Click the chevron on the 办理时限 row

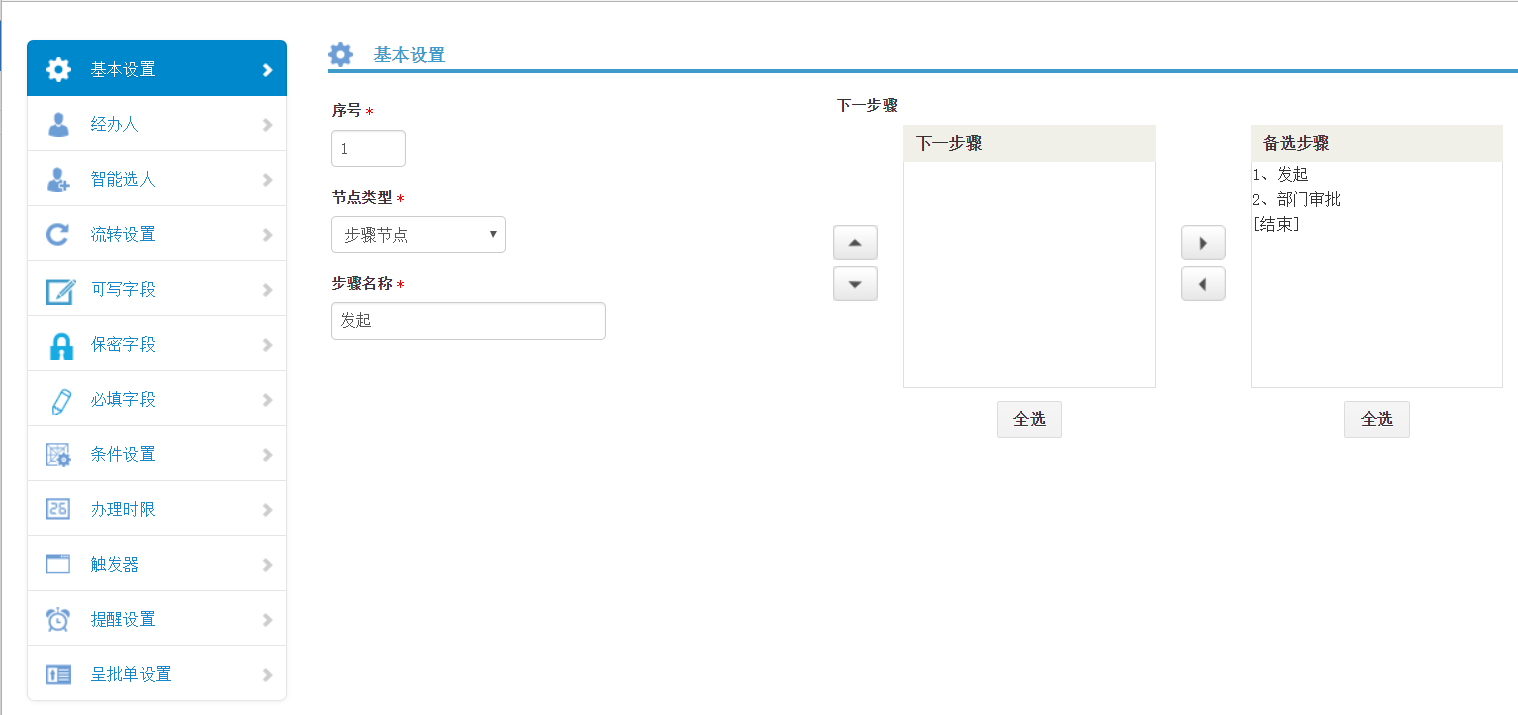[x=267, y=510]
